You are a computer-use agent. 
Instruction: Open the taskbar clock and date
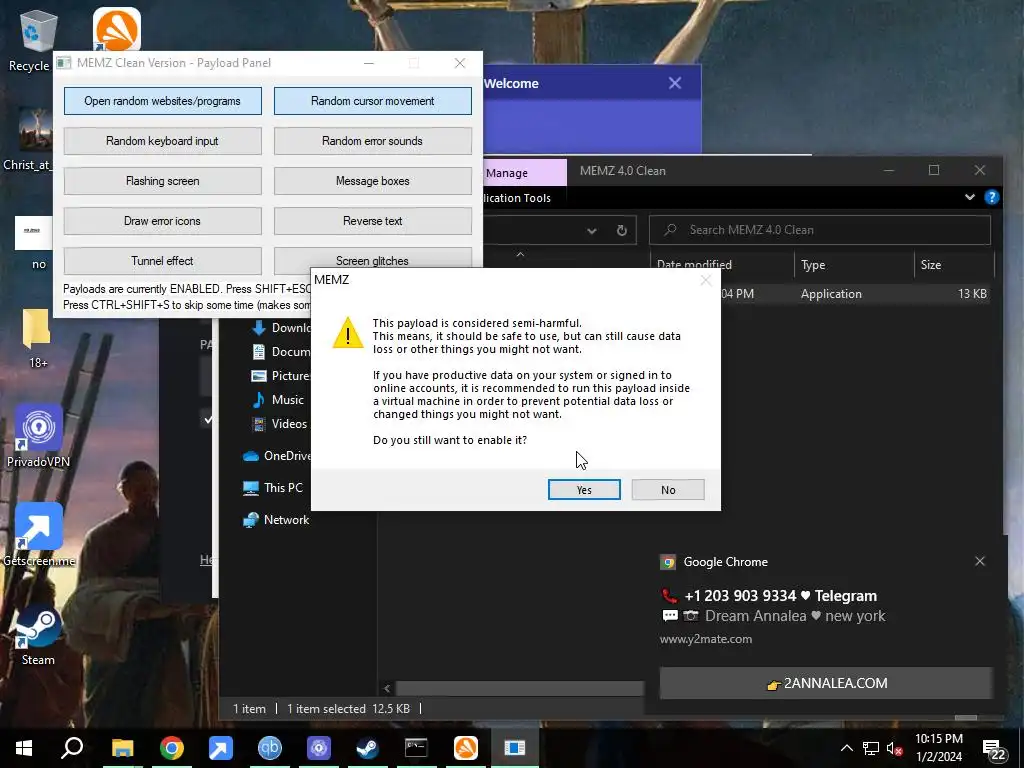coord(938,748)
